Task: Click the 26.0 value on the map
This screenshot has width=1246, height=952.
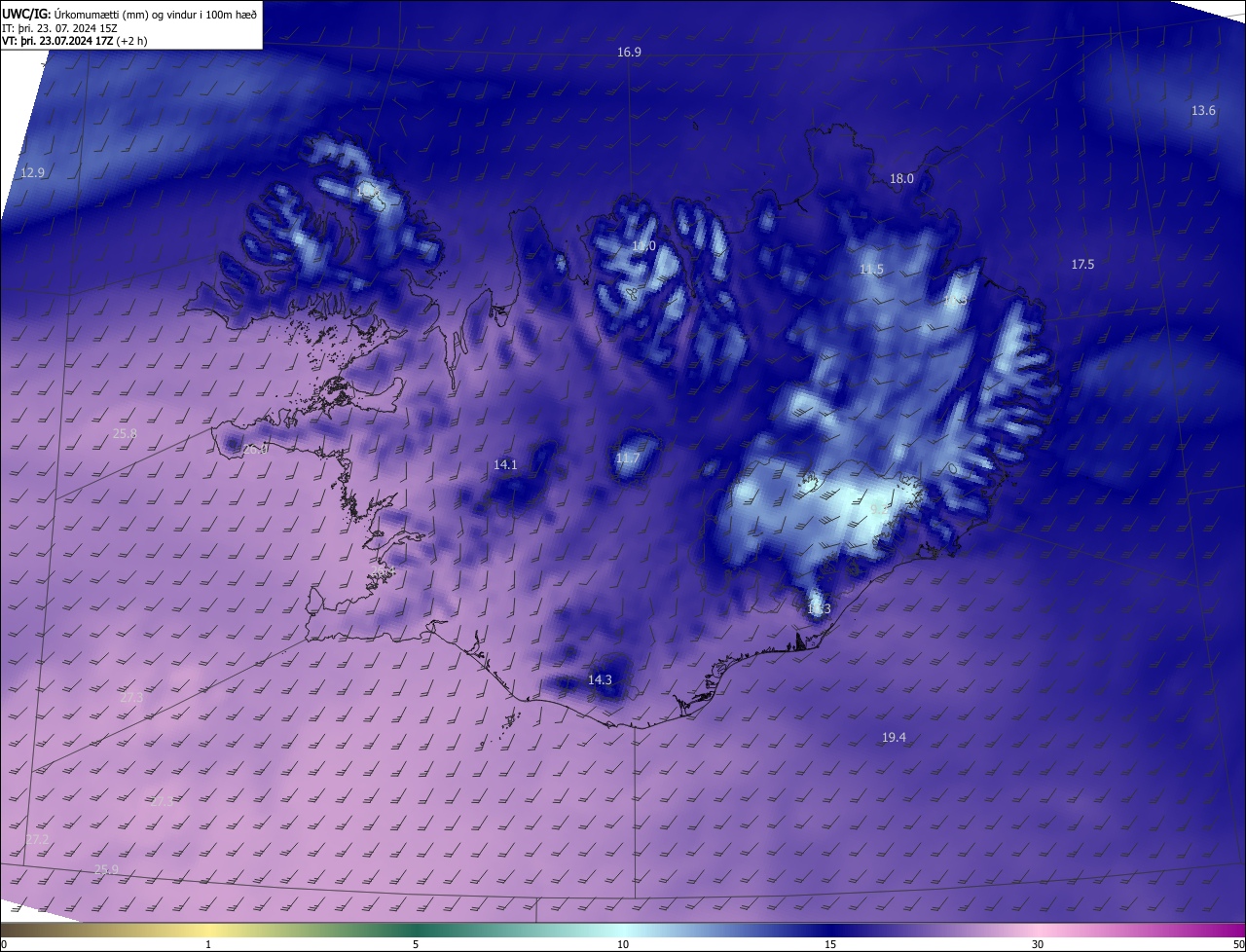Action: tap(254, 450)
